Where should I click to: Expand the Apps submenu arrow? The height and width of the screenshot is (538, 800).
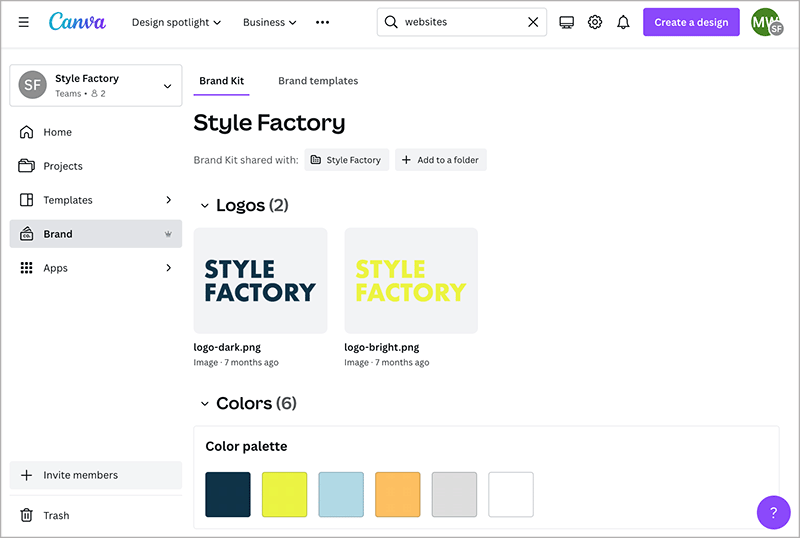click(x=168, y=267)
